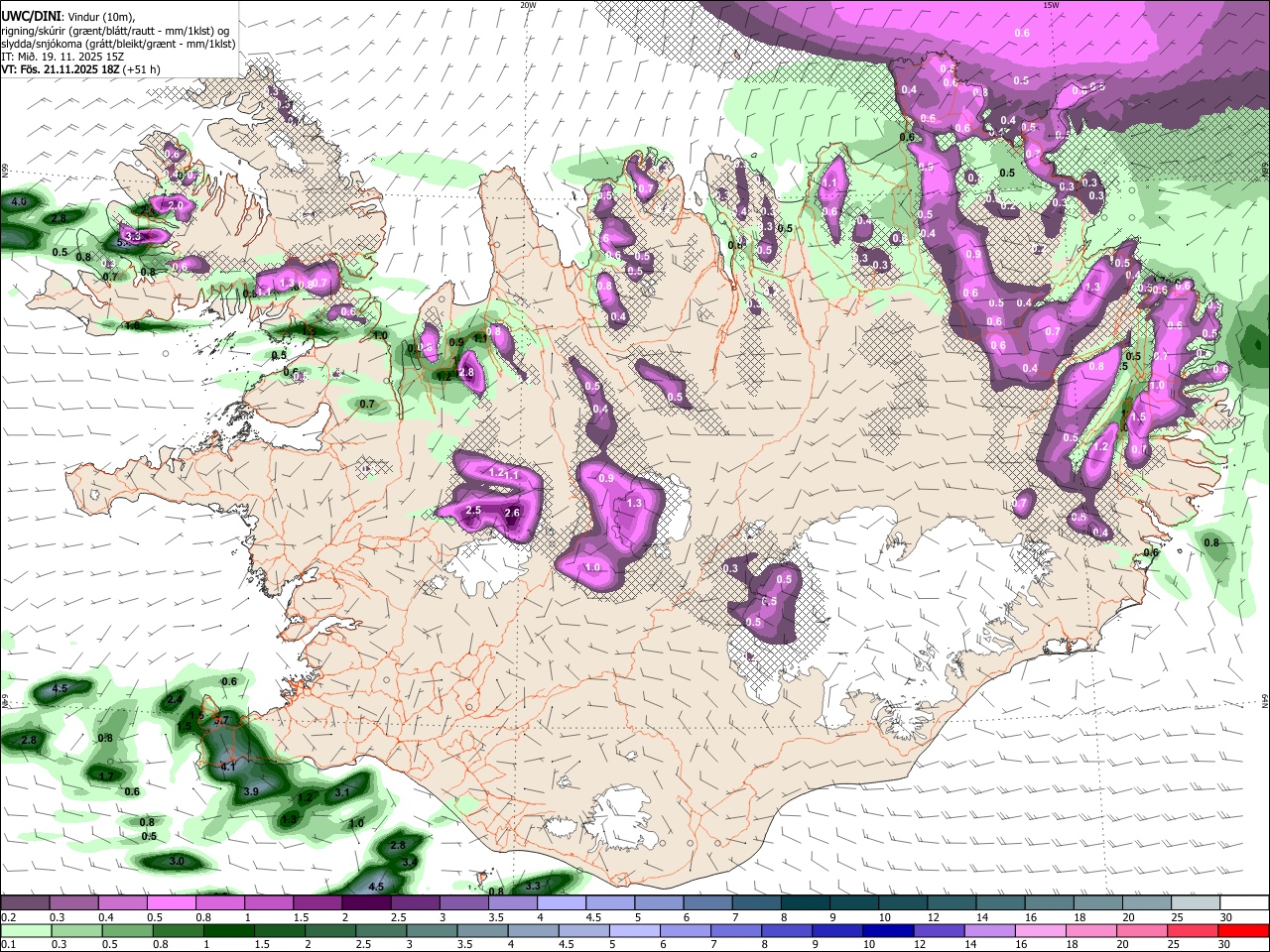The height and width of the screenshot is (952, 1270).
Task: Click the 2.6 snow value label
Action: tap(512, 513)
